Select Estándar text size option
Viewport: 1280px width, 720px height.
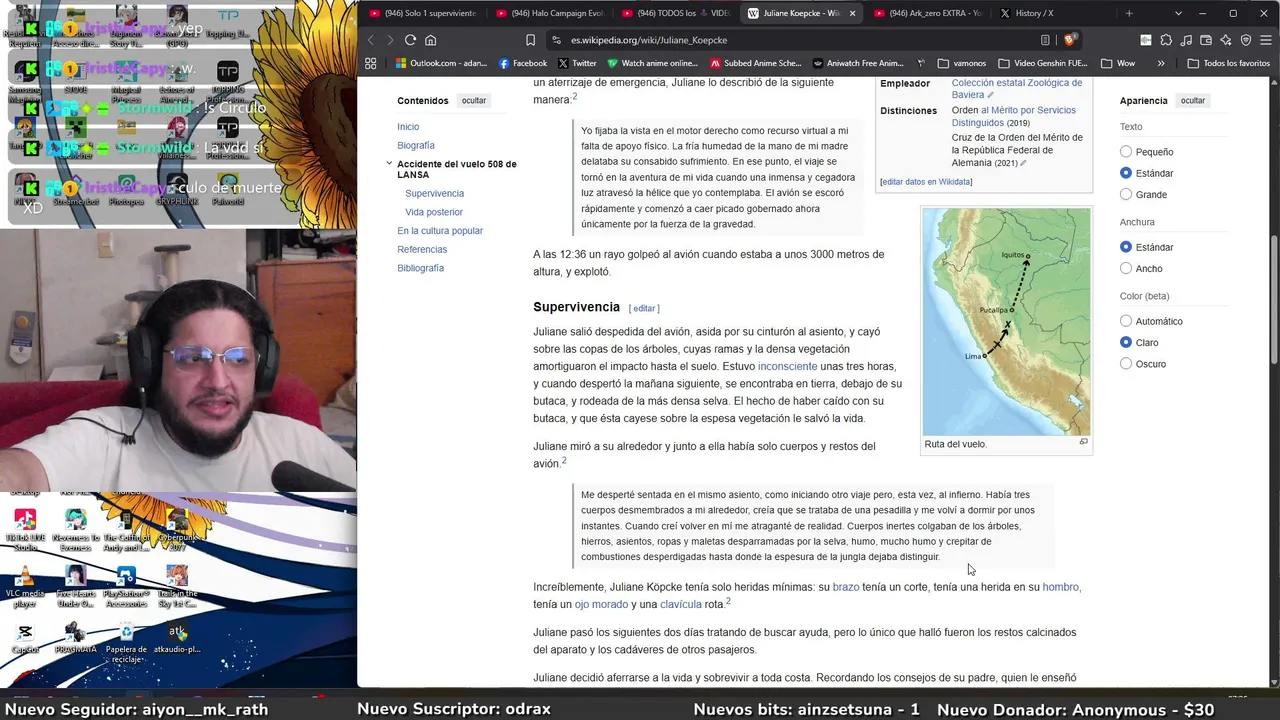[x=1126, y=173]
